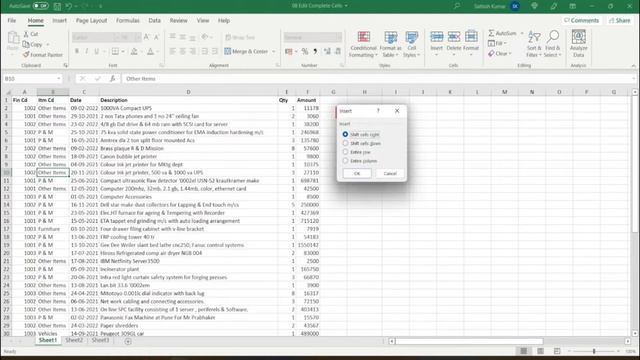Switch to Sheet2 tab
The width and height of the screenshot is (640, 360).
(74, 340)
